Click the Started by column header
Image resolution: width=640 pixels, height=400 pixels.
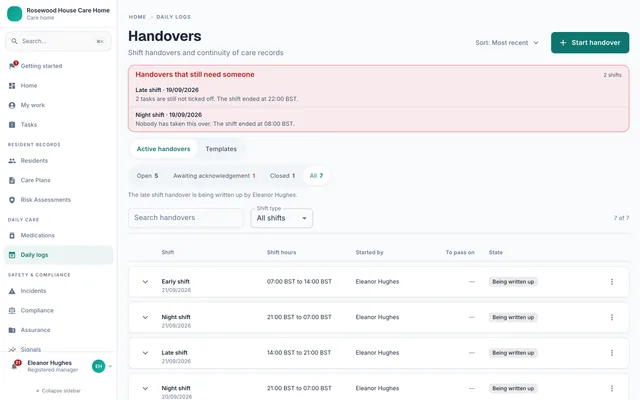(x=369, y=253)
